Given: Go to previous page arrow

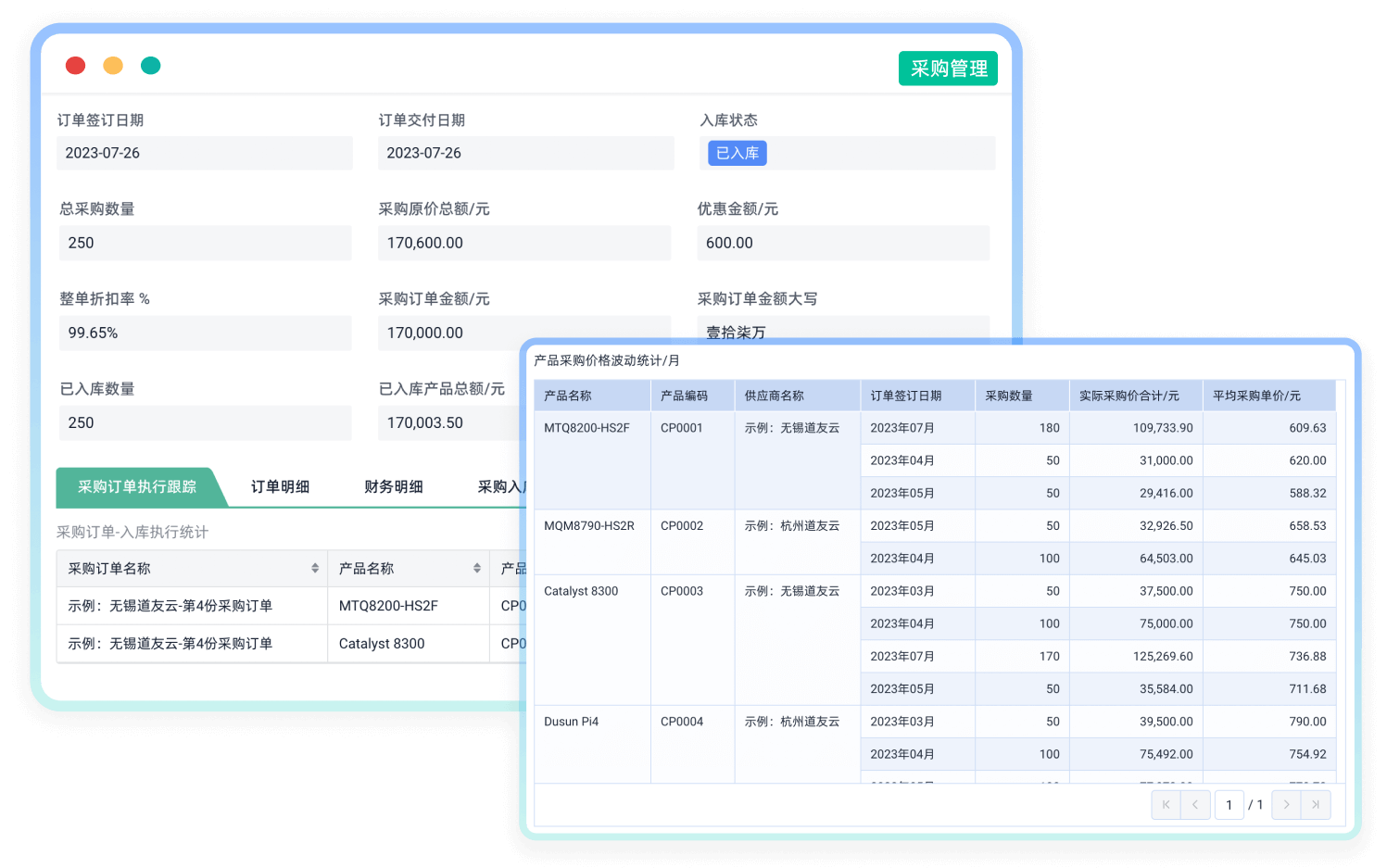Looking at the screenshot, I should tap(1195, 805).
